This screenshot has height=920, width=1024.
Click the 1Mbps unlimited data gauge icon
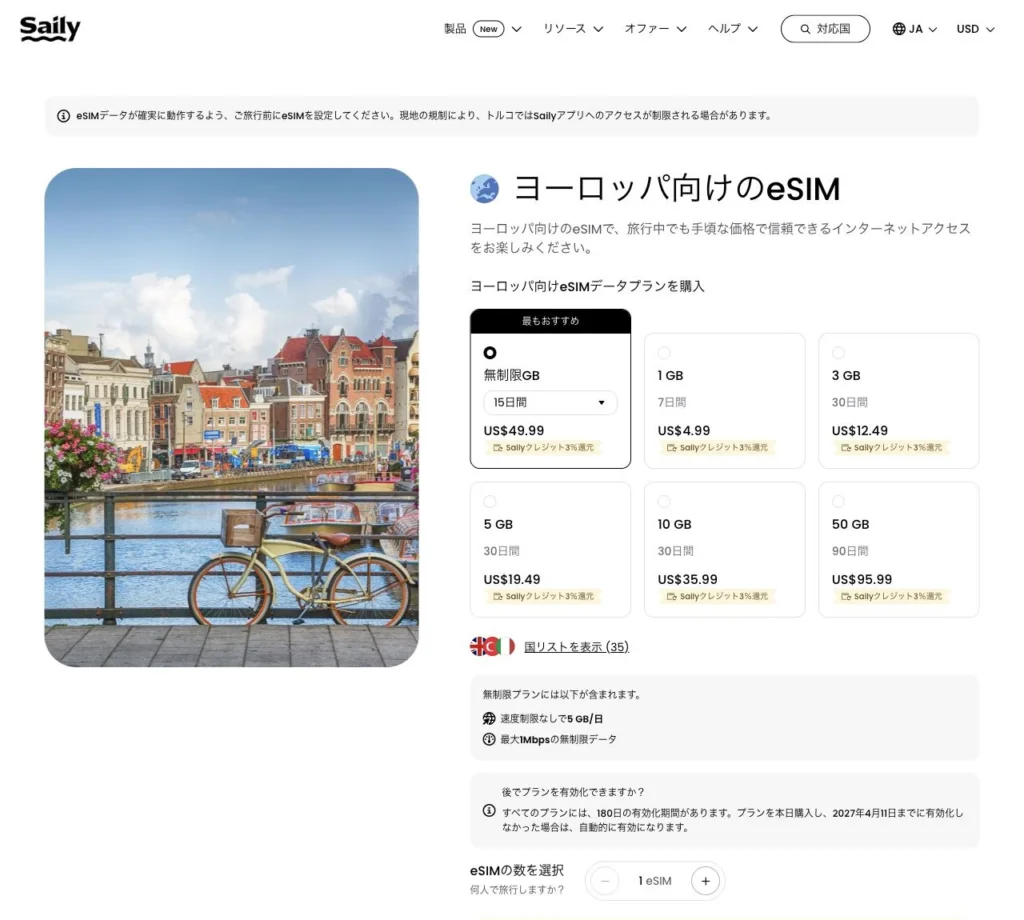[x=488, y=740]
